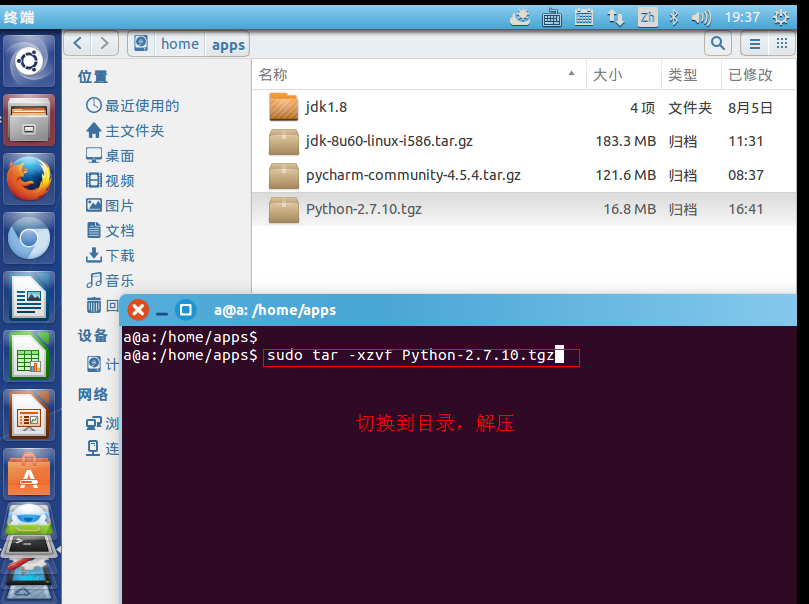Search files with the magnifier button
809x604 pixels.
(718, 43)
